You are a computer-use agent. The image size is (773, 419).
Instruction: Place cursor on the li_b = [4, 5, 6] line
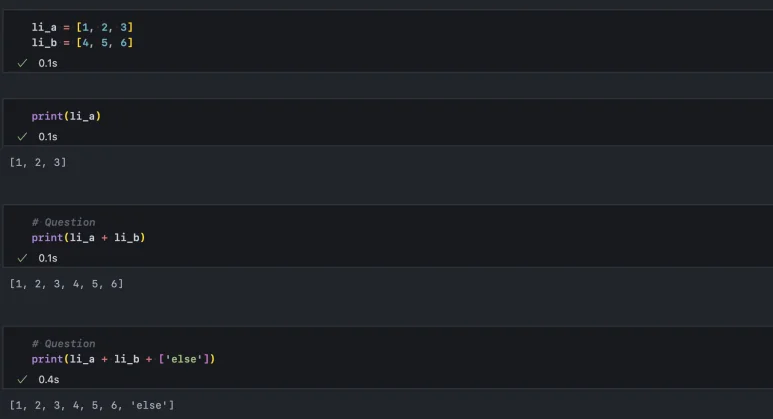(x=82, y=43)
